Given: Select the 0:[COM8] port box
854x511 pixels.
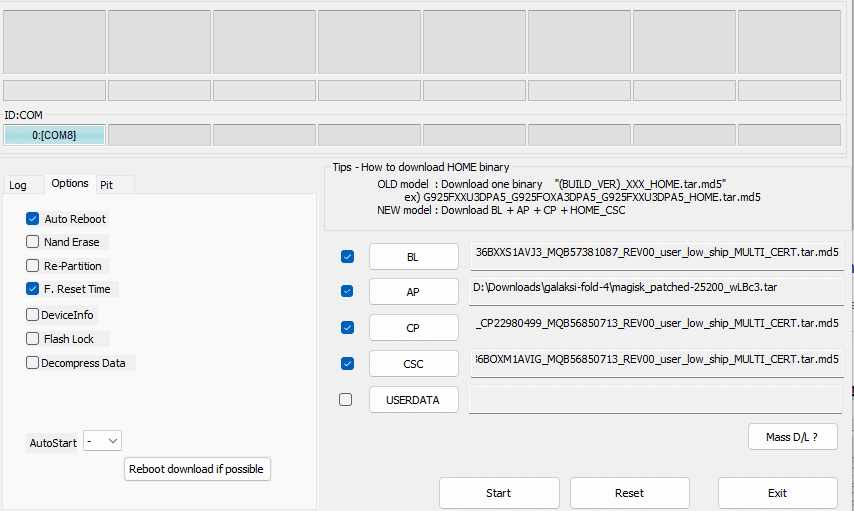Looking at the screenshot, I should (54, 135).
